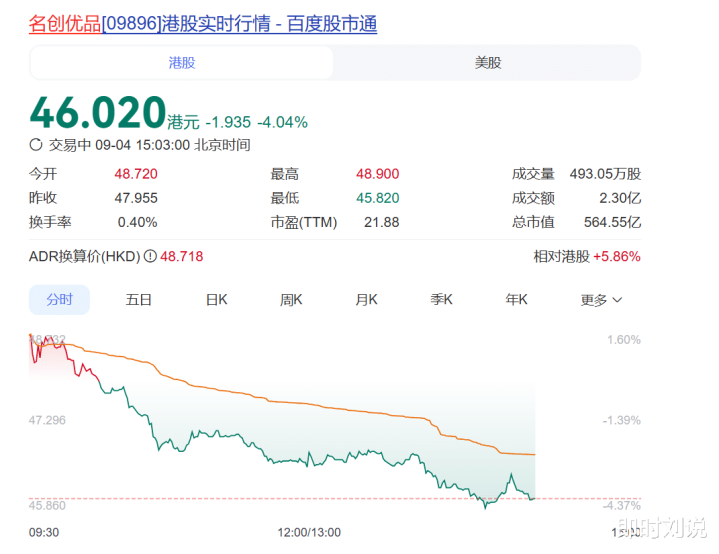Click the ADR price 48.718

182,256
